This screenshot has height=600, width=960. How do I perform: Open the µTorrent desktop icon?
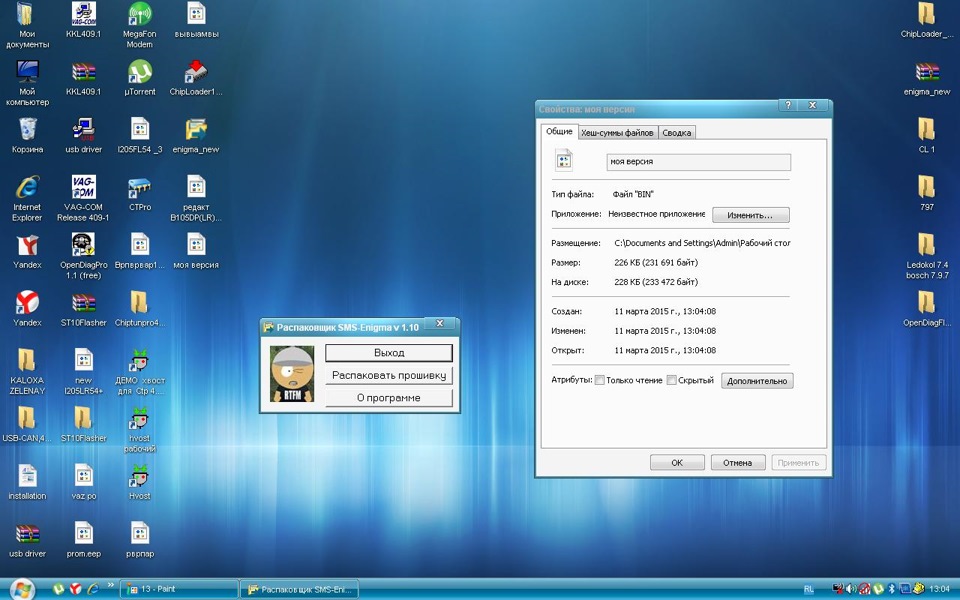[x=140, y=72]
